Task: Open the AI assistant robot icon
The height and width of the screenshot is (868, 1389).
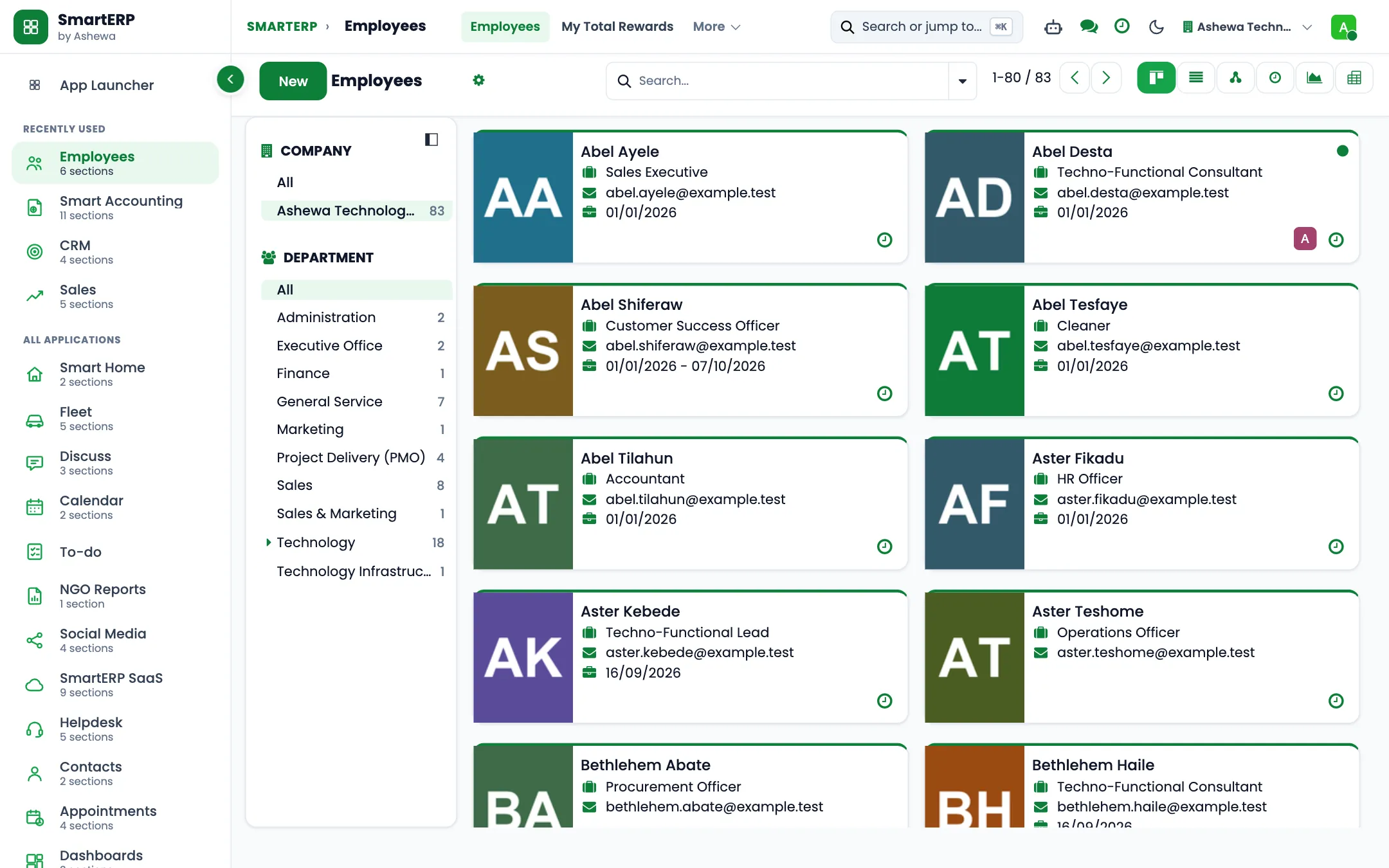Action: pyautogui.click(x=1053, y=27)
